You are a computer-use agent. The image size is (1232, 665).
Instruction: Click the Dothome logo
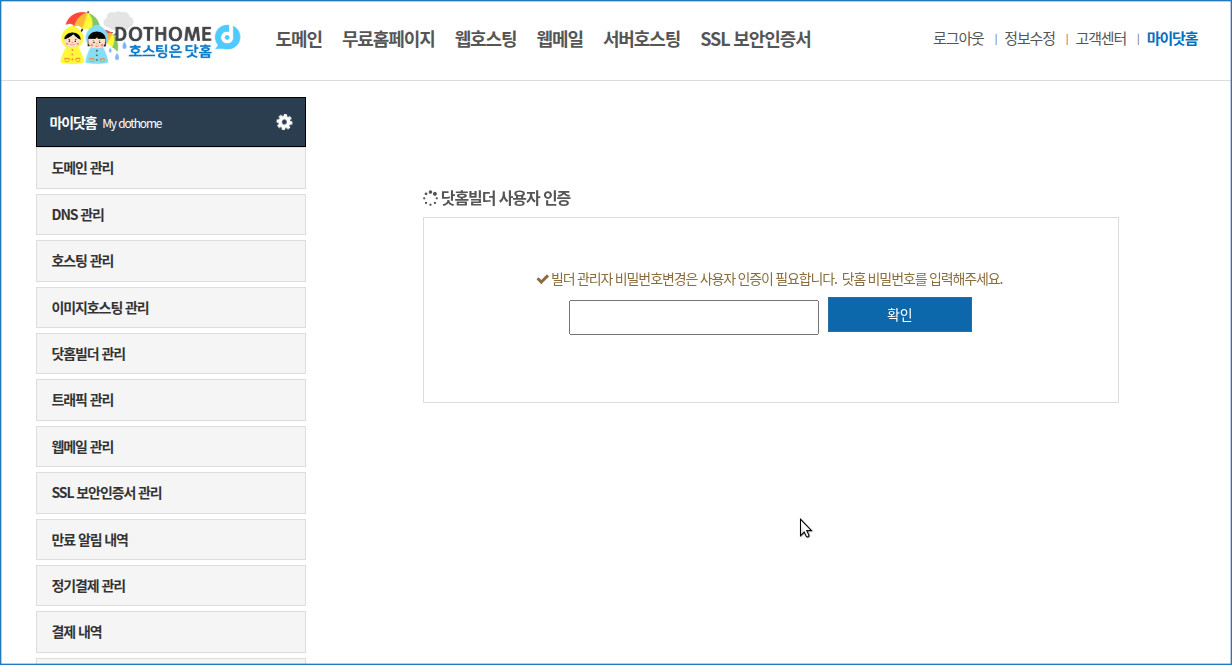point(150,38)
